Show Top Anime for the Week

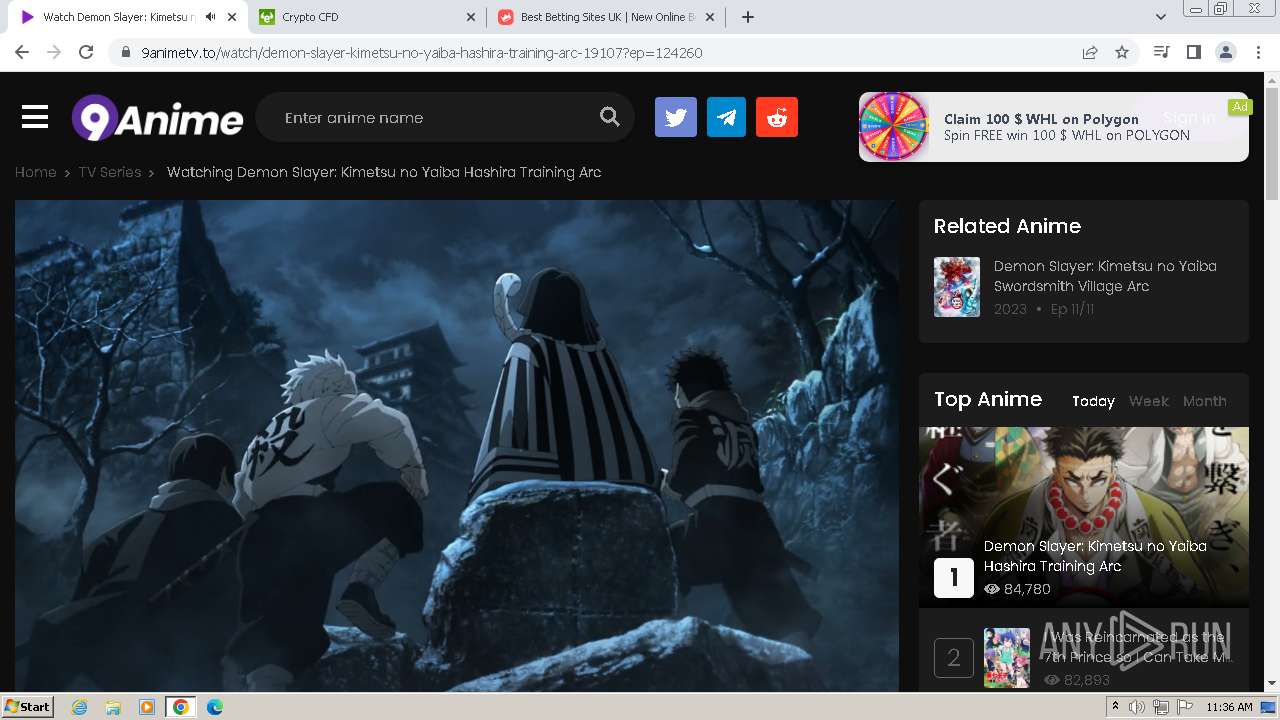(1149, 401)
